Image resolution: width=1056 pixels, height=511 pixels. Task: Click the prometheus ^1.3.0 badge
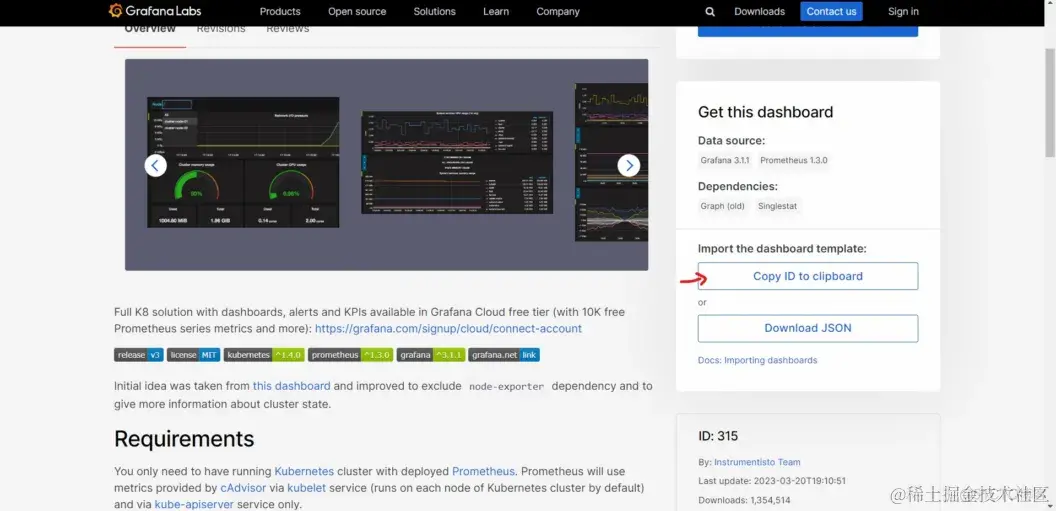pyautogui.click(x=350, y=355)
